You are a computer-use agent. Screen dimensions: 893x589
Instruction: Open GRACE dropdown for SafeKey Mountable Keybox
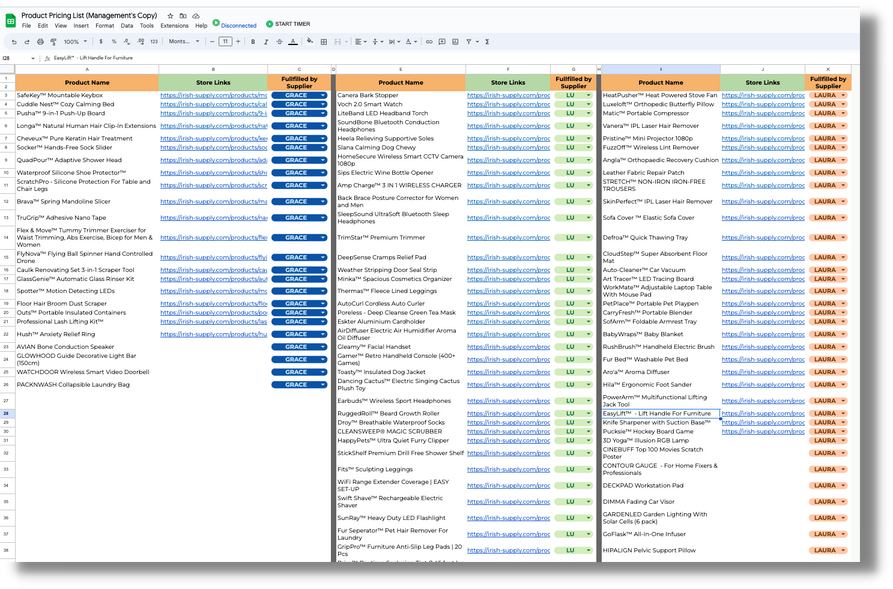point(323,95)
